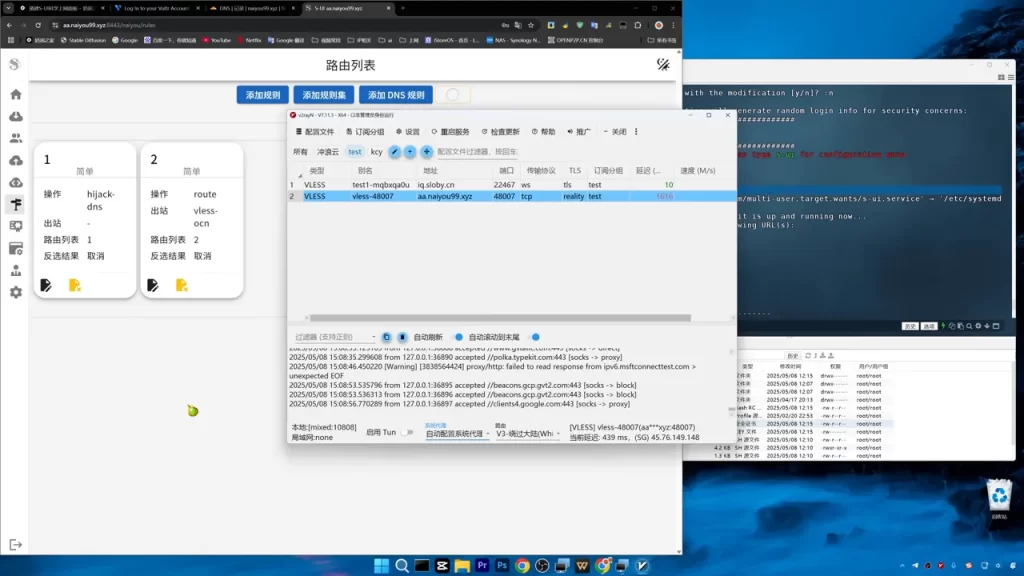Open the S-UI home page in sidebar
The width and height of the screenshot is (1024, 576).
[16, 95]
